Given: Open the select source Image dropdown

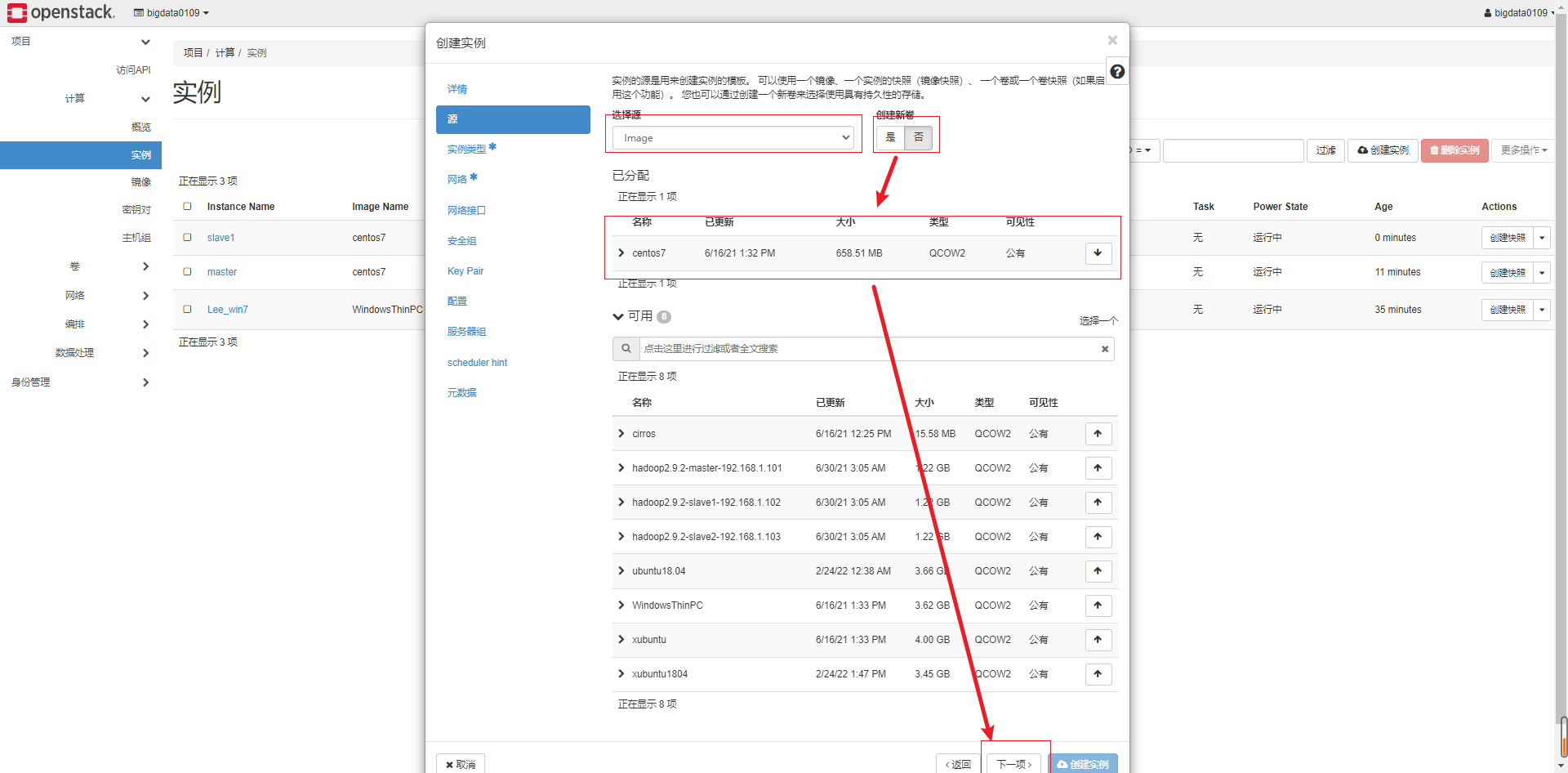Looking at the screenshot, I should click(x=733, y=138).
